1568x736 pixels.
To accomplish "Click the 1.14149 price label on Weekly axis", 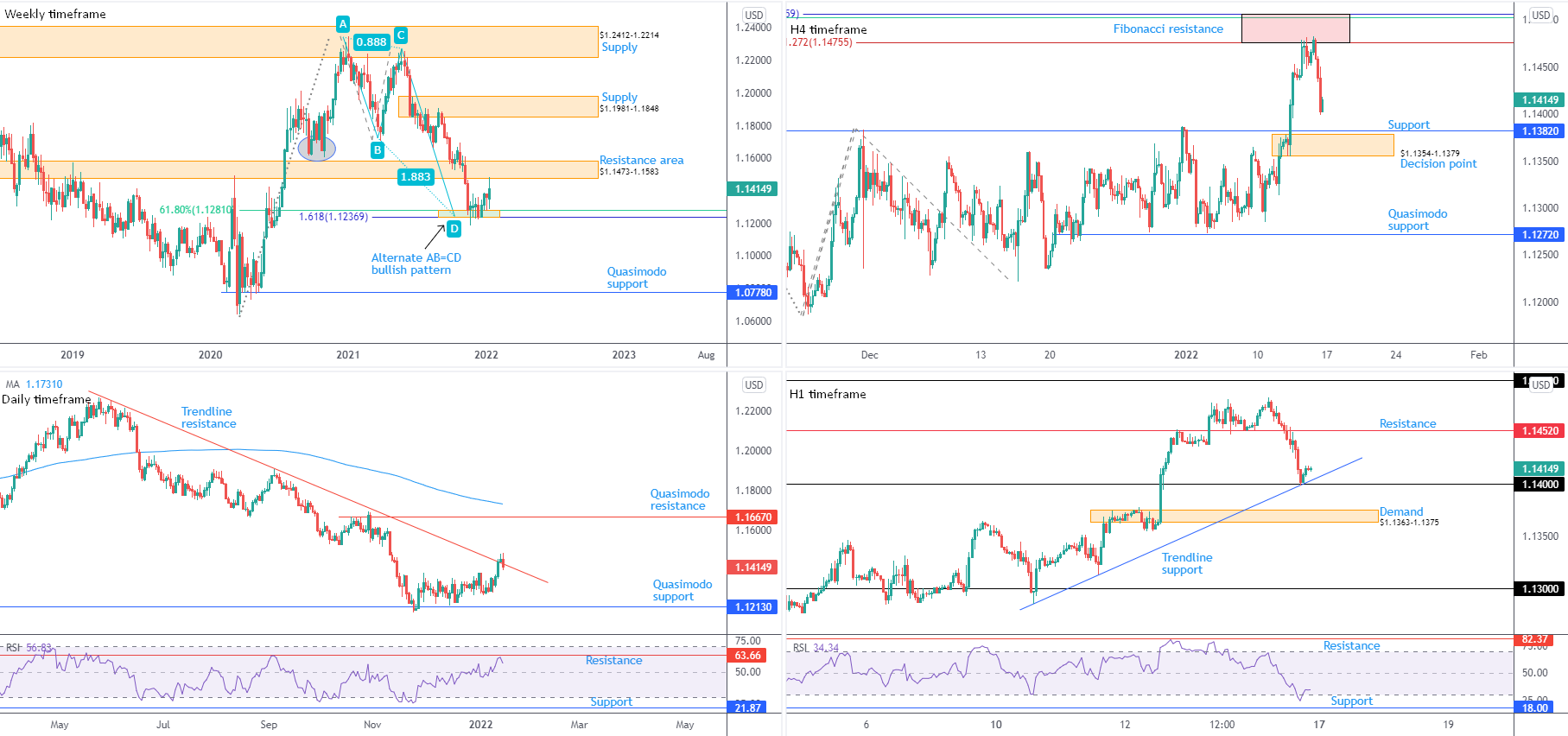I will click(x=754, y=189).
